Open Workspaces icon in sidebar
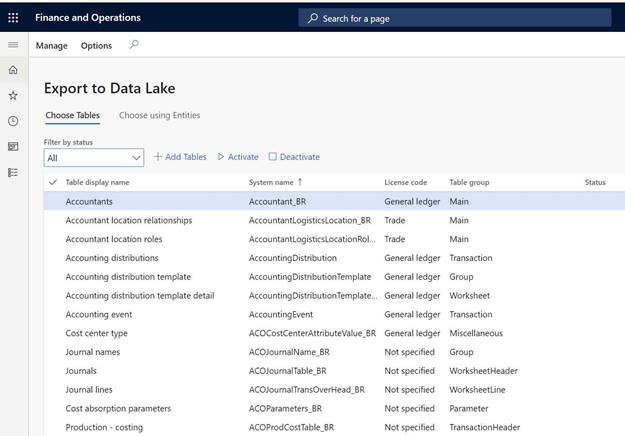625x436 pixels. pos(13,147)
